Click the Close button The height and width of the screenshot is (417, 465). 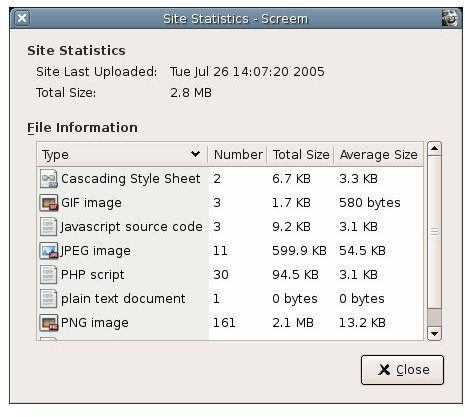(402, 370)
